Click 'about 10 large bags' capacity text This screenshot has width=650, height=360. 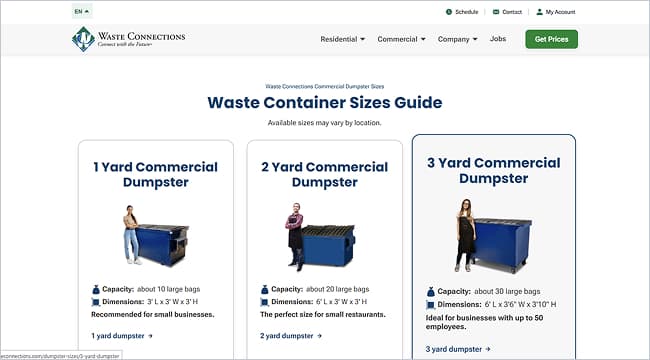coord(169,289)
